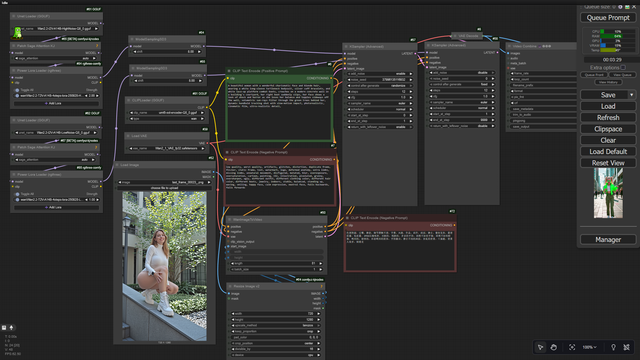The width and height of the screenshot is (640, 360).
Task: Open Clipspace
Action: point(608,129)
